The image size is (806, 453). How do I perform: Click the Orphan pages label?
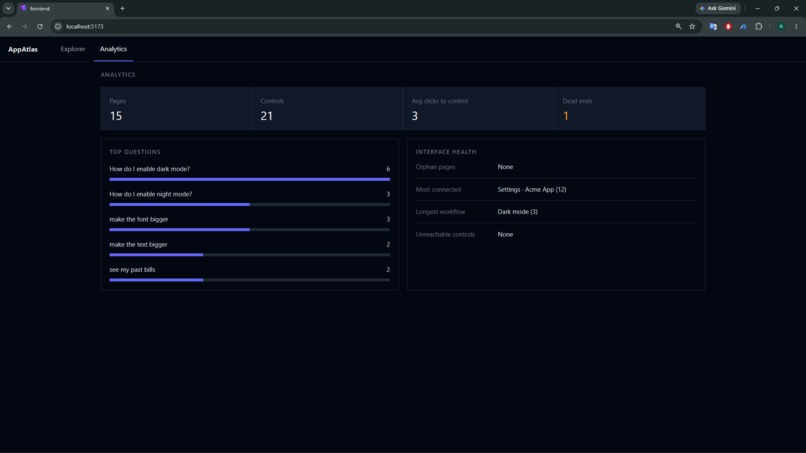pos(435,167)
